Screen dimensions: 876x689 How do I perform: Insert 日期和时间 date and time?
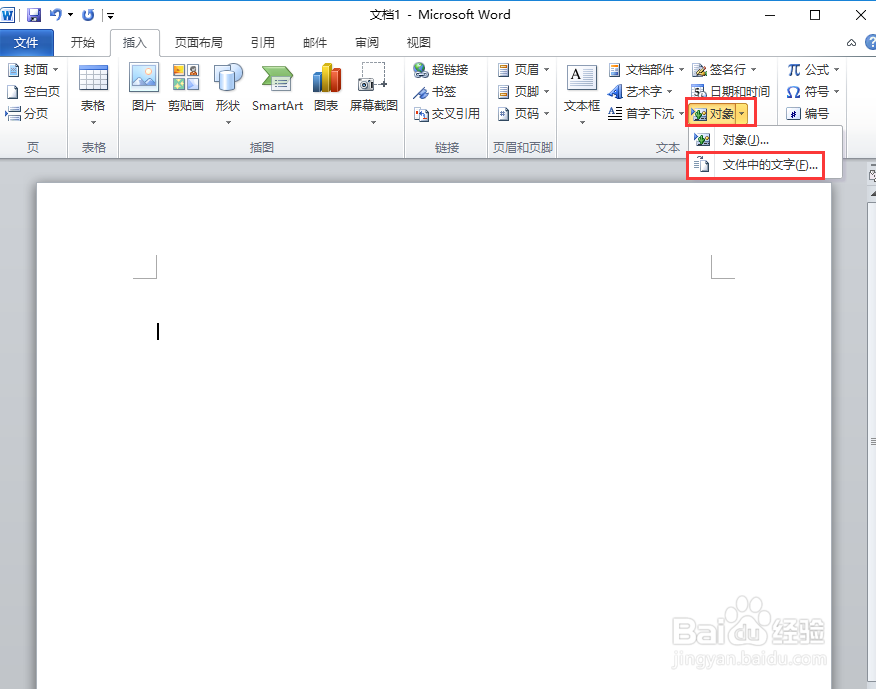730,92
